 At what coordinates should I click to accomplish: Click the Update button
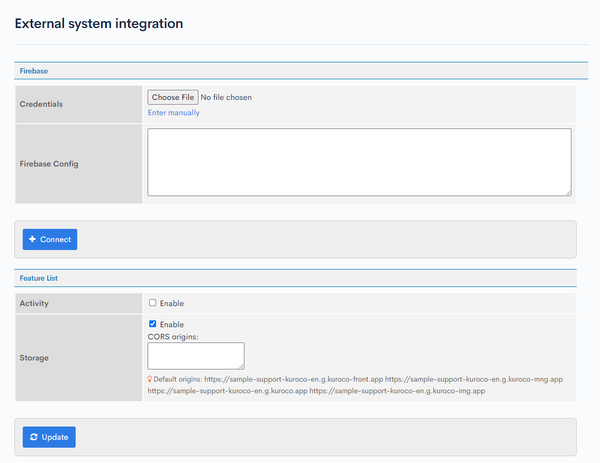[x=49, y=437]
